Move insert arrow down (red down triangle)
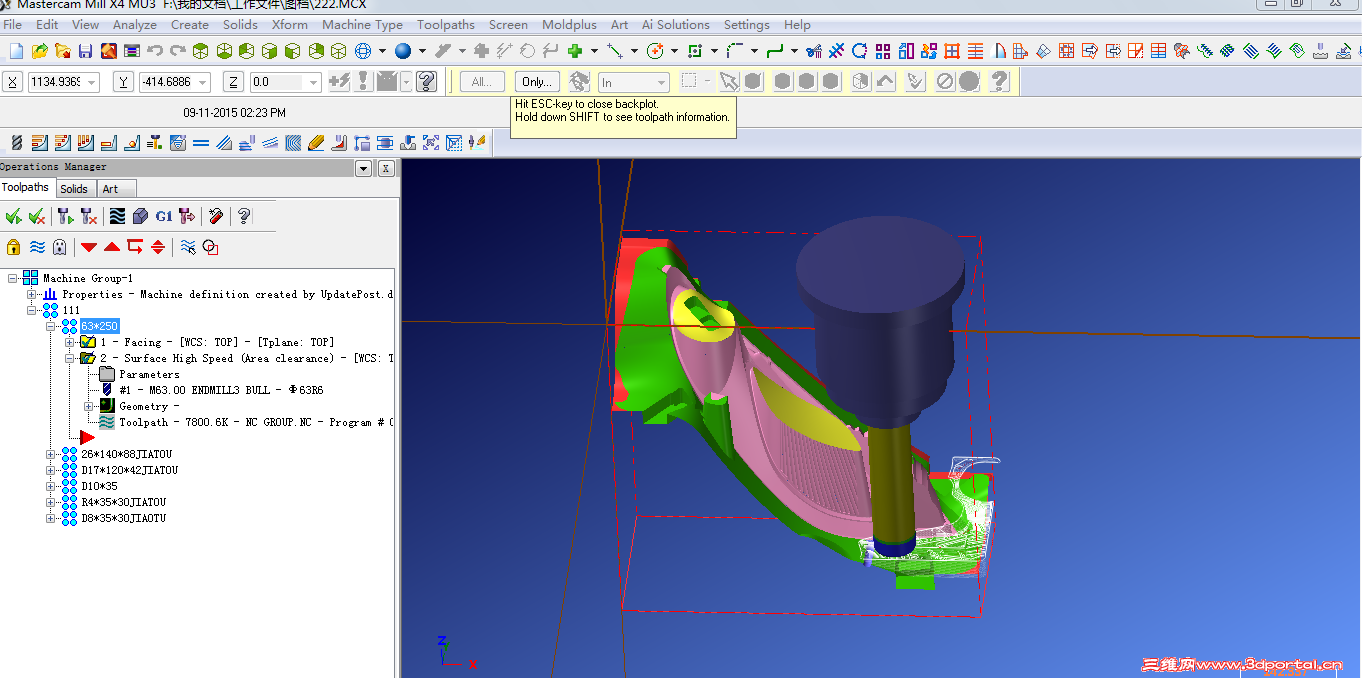The width and height of the screenshot is (1362, 678). click(89, 247)
